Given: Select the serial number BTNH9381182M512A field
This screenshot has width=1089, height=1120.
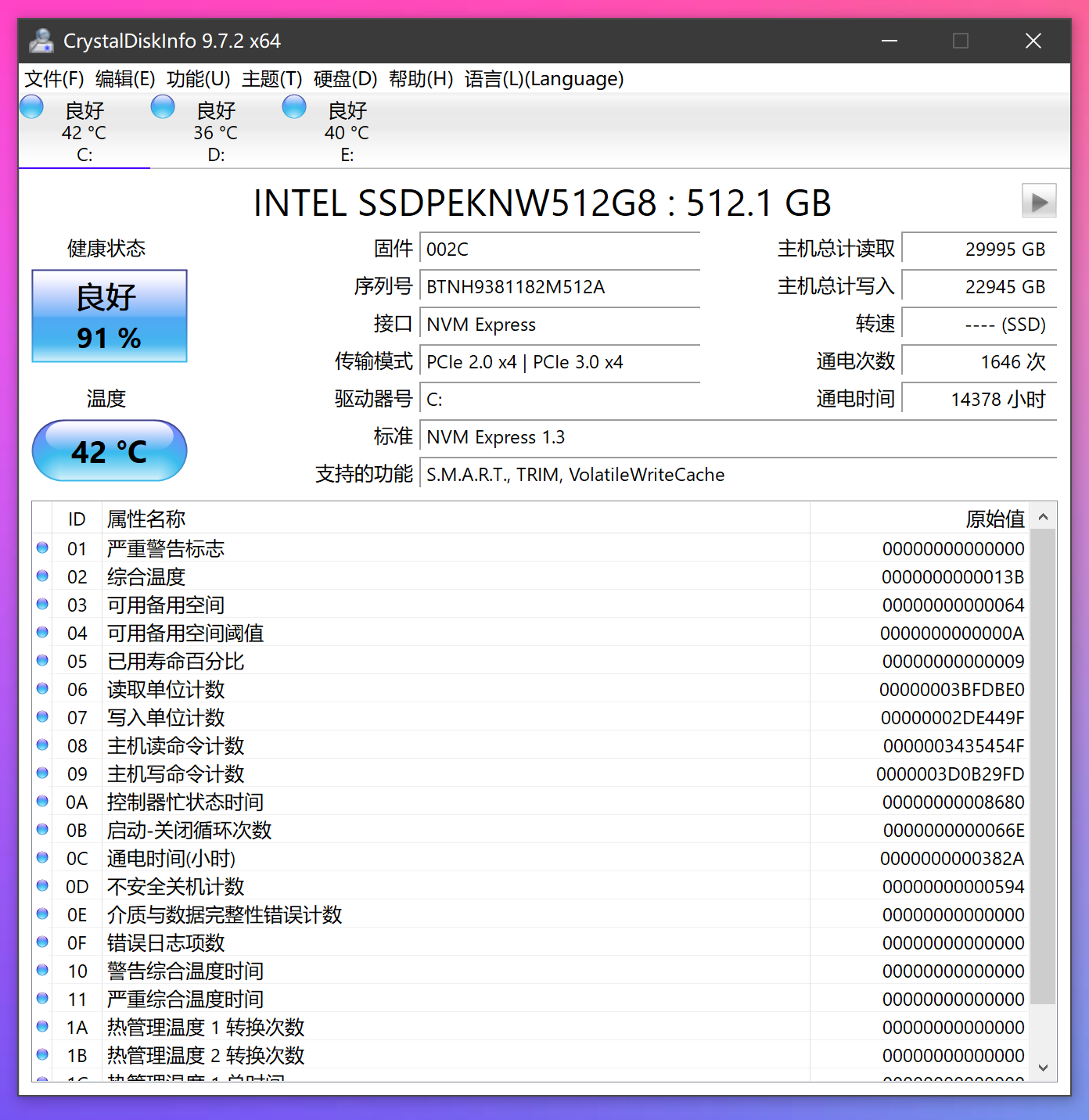Looking at the screenshot, I should tap(559, 286).
